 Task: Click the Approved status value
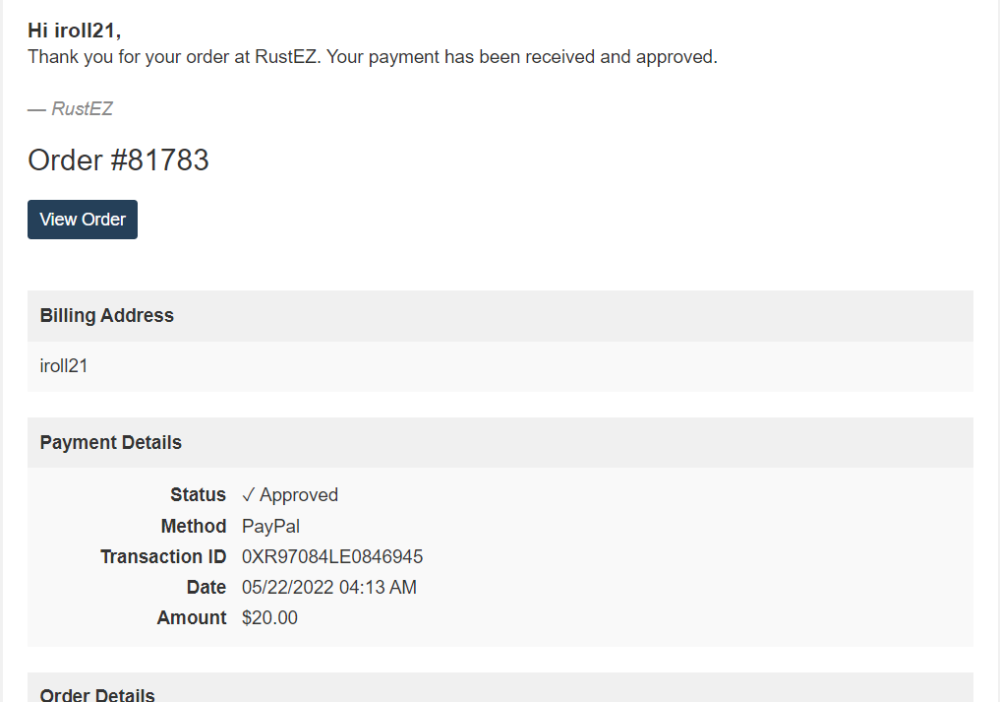(299, 495)
